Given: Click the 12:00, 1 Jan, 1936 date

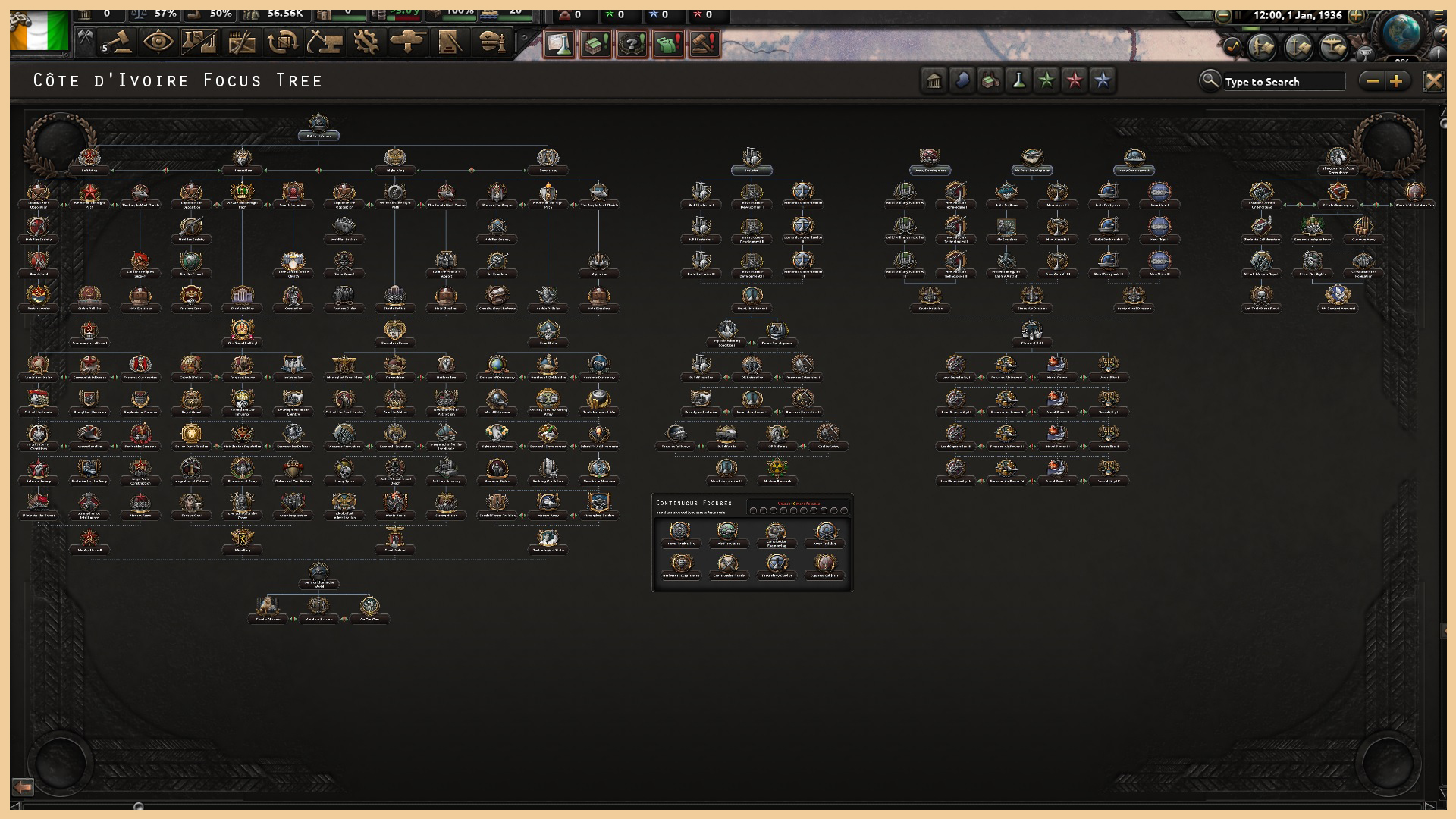Looking at the screenshot, I should click(1298, 15).
